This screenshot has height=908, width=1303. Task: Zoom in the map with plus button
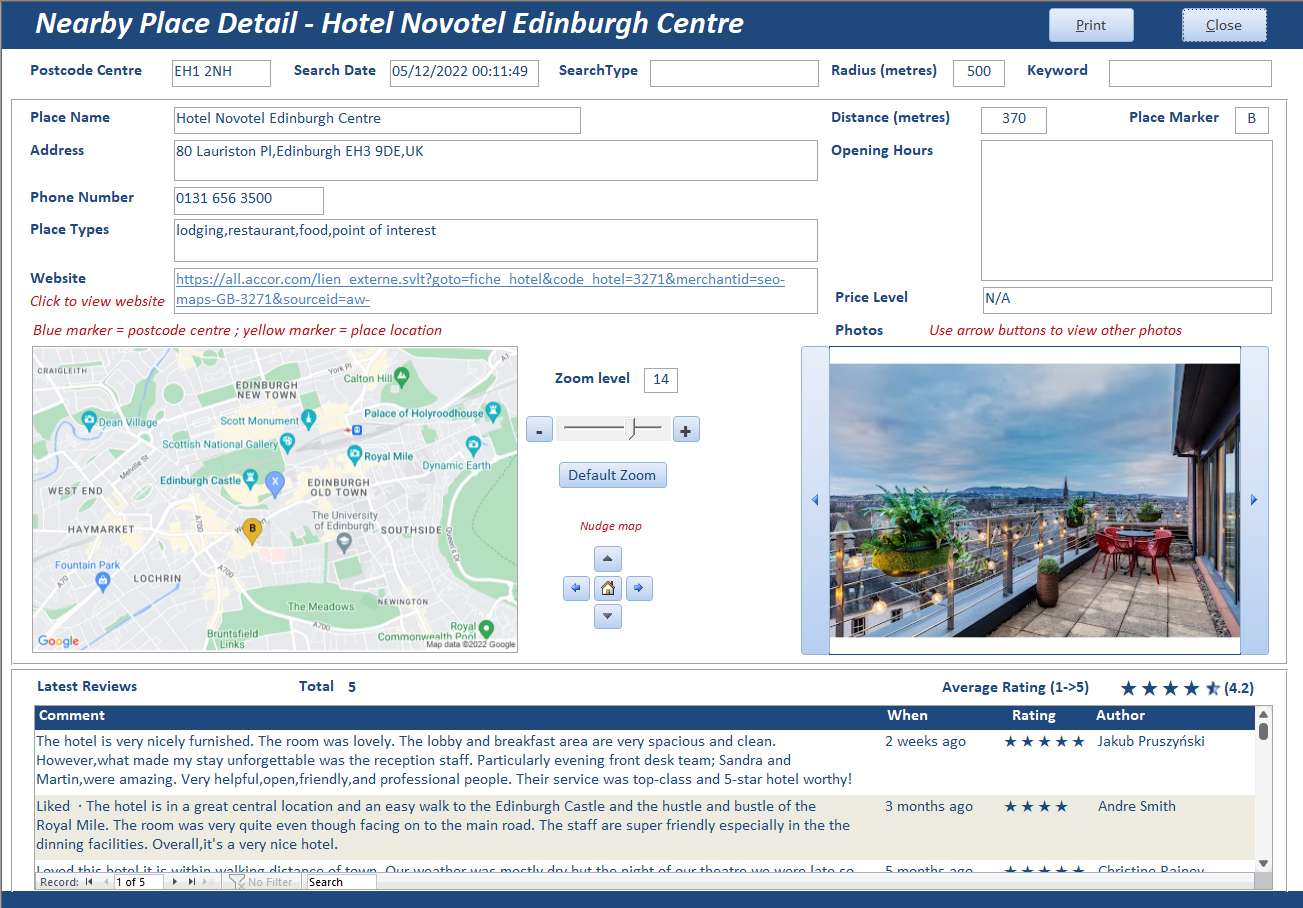point(686,430)
